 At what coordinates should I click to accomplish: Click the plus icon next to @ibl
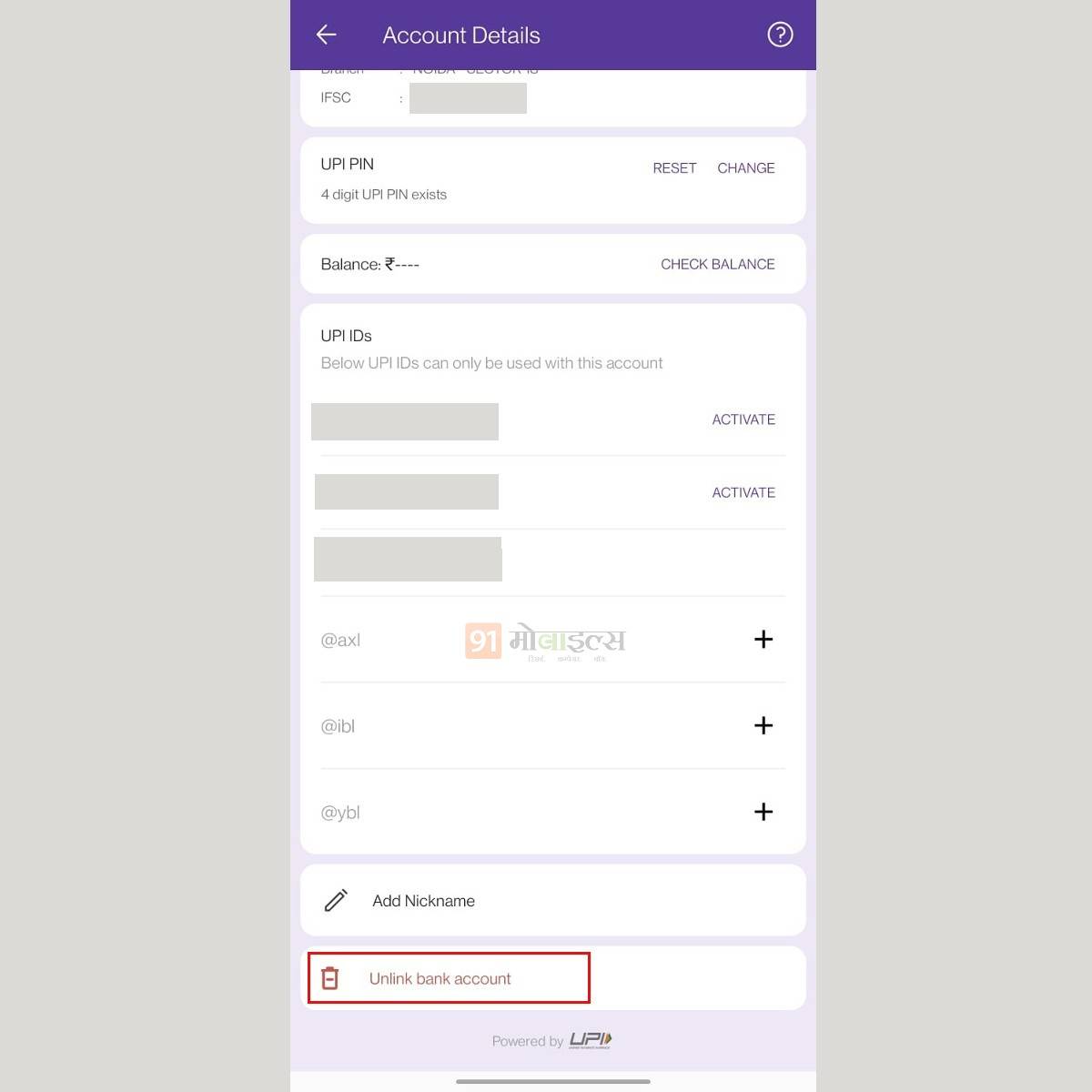tap(763, 726)
